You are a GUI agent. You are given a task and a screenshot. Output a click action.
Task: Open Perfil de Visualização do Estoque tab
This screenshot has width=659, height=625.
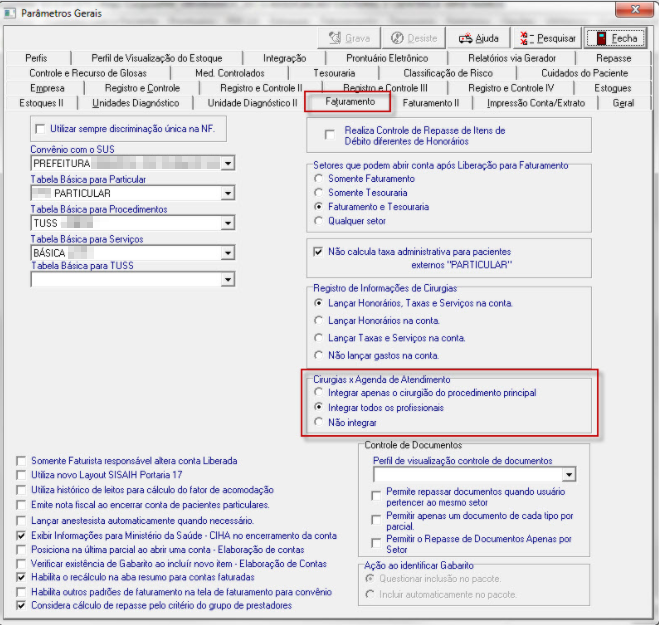point(157,58)
